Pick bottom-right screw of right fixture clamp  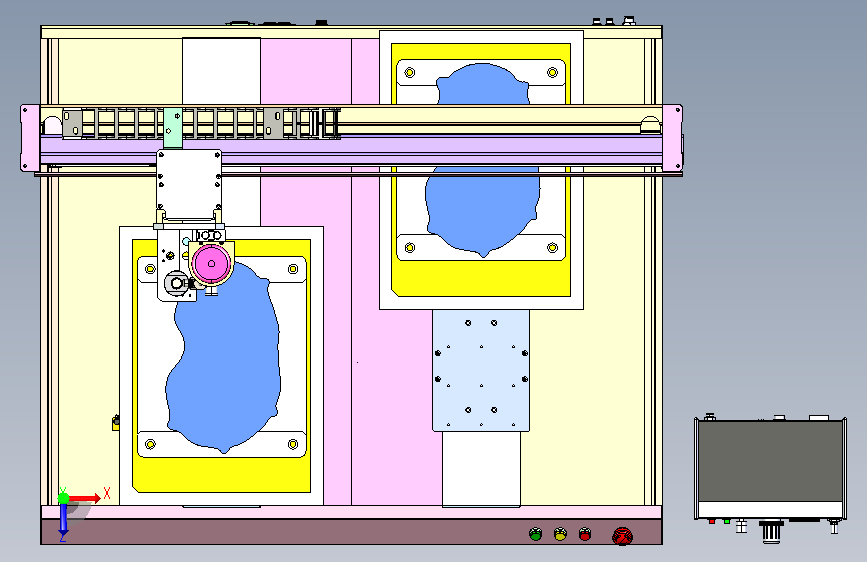click(552, 247)
